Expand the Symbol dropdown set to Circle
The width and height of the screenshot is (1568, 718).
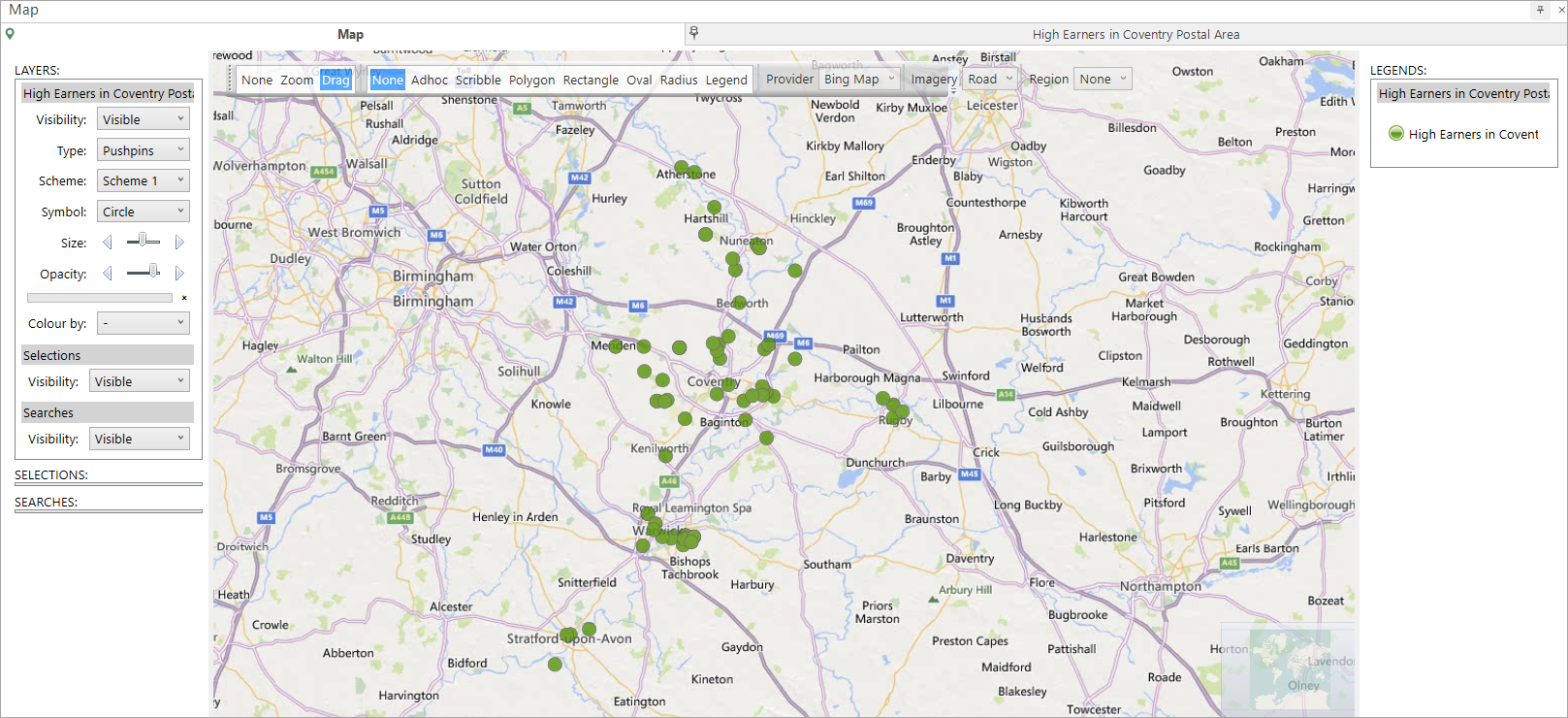click(144, 212)
